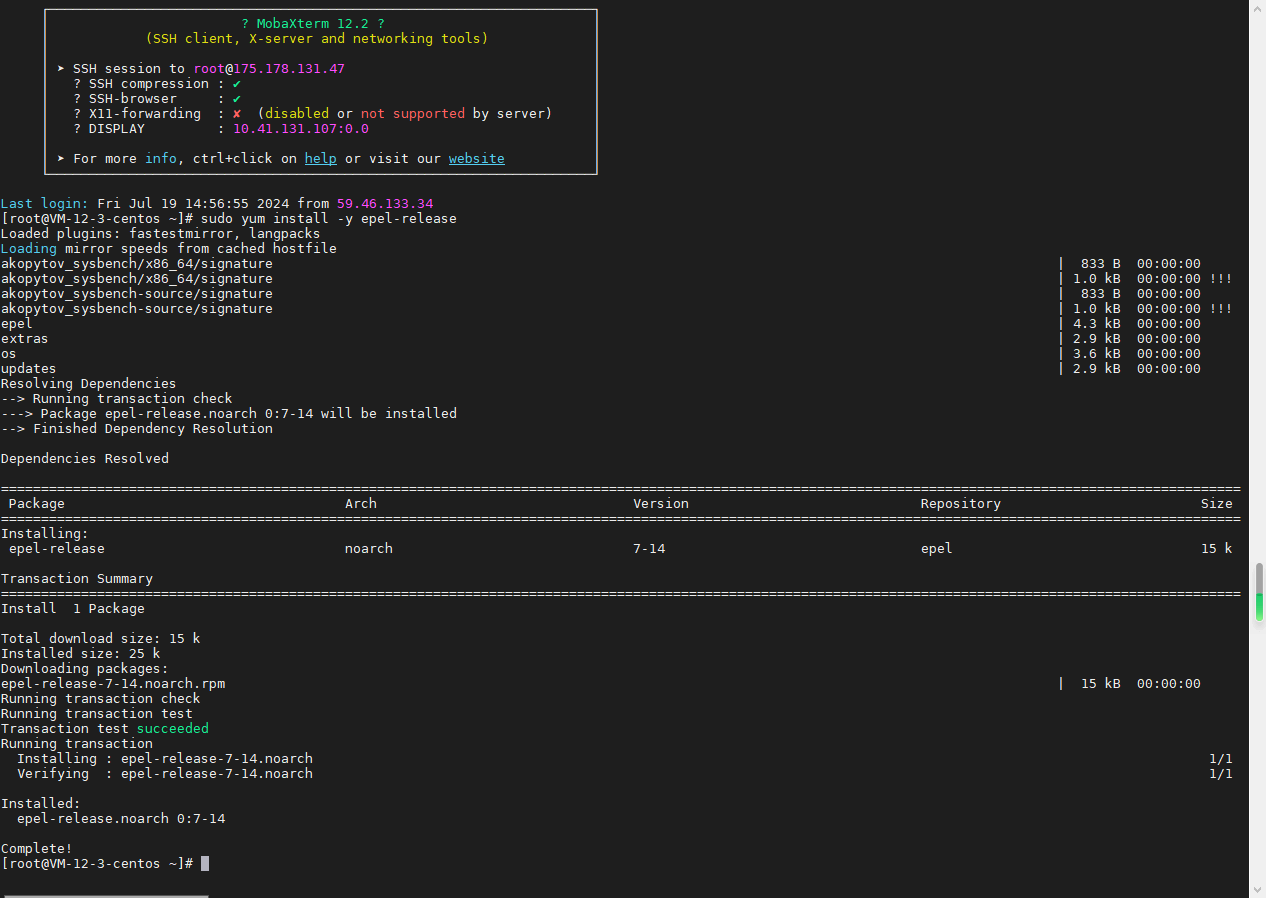1266x898 pixels.
Task: Click the 'epel-release.noarch 0:7-14' installed entry
Action: [x=121, y=819]
